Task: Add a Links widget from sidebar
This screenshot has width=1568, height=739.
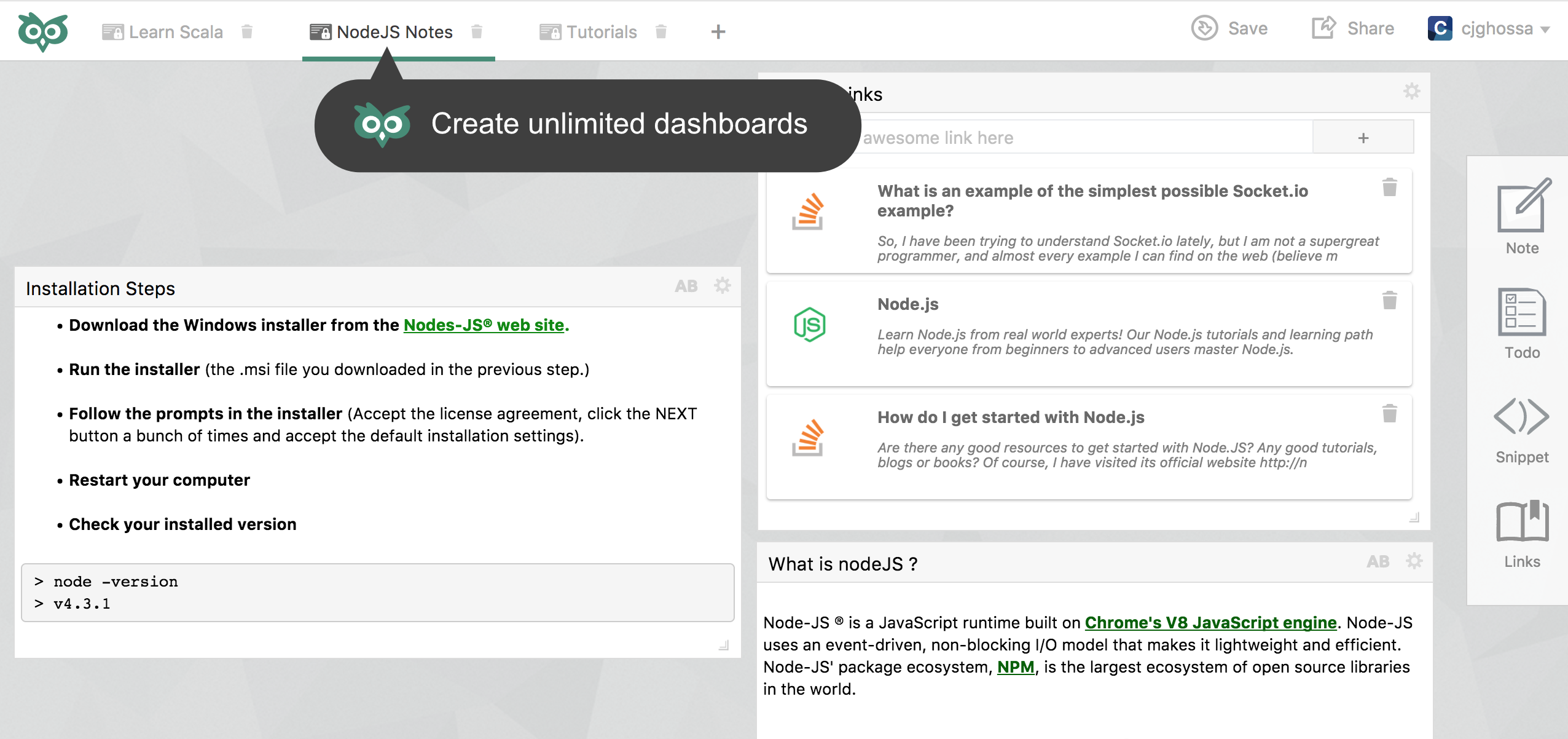Action: [x=1522, y=532]
